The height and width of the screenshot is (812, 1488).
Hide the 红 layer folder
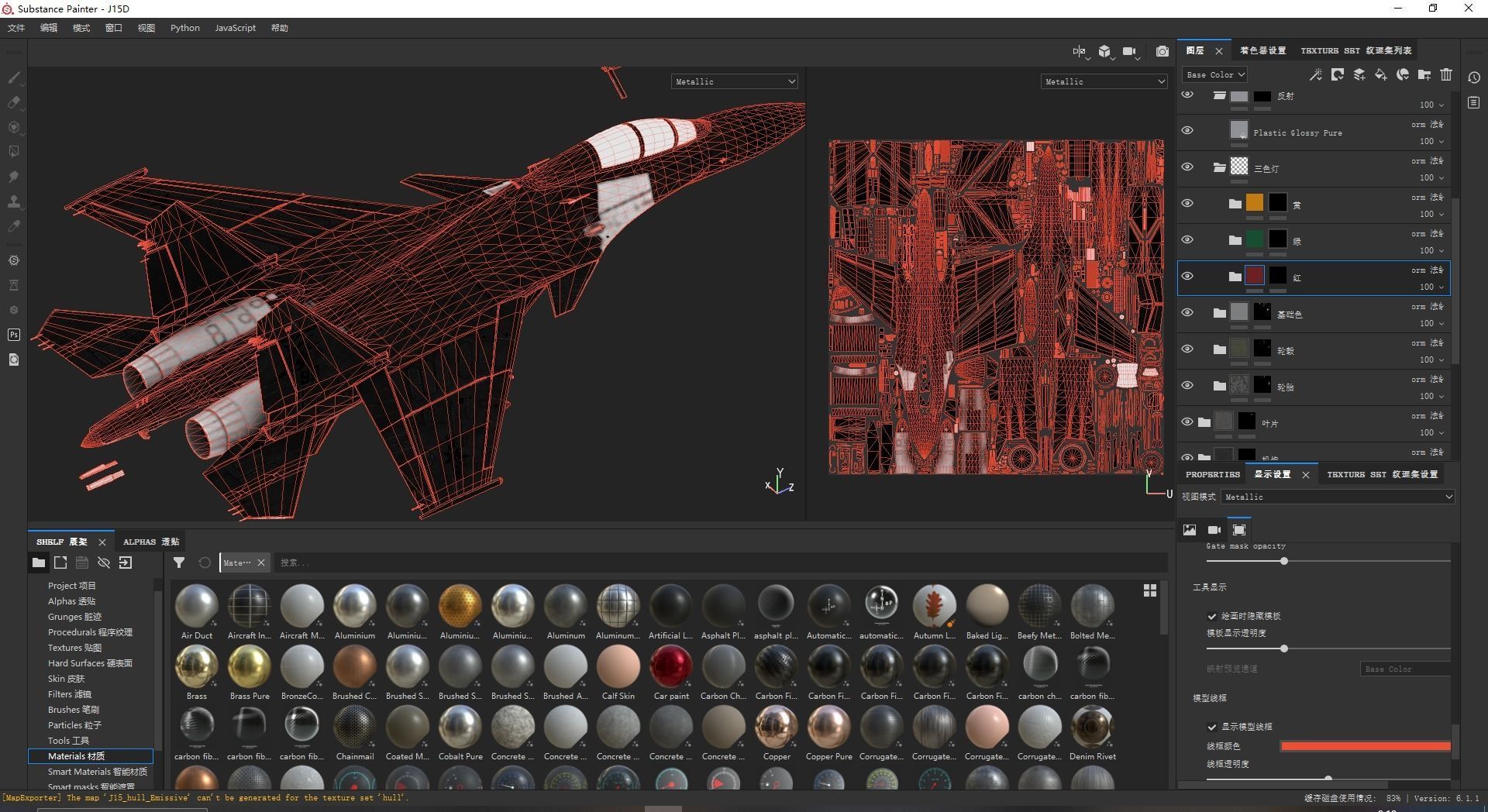1187,276
